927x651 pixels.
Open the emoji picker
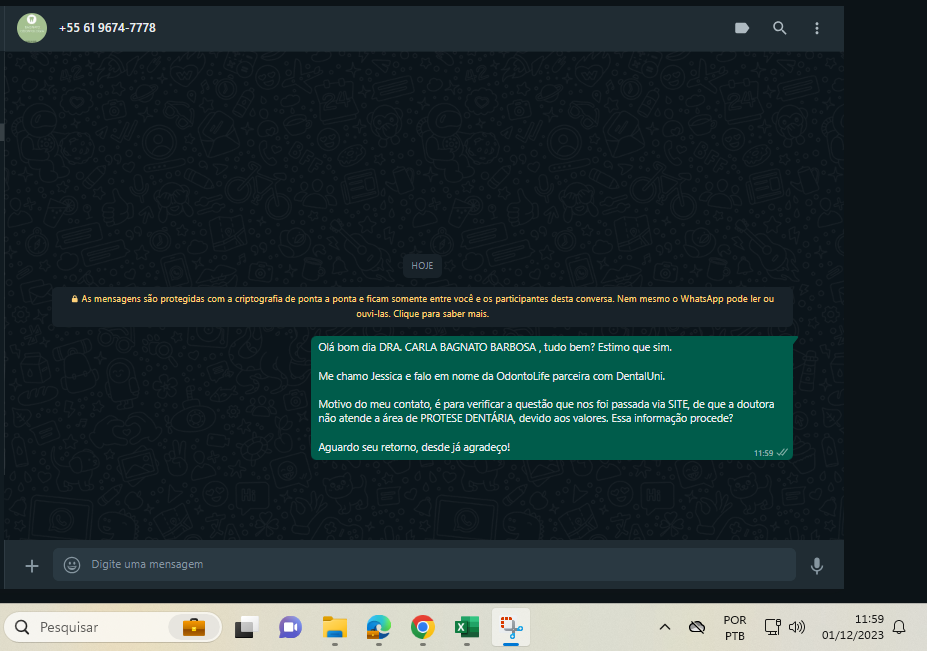[72, 565]
